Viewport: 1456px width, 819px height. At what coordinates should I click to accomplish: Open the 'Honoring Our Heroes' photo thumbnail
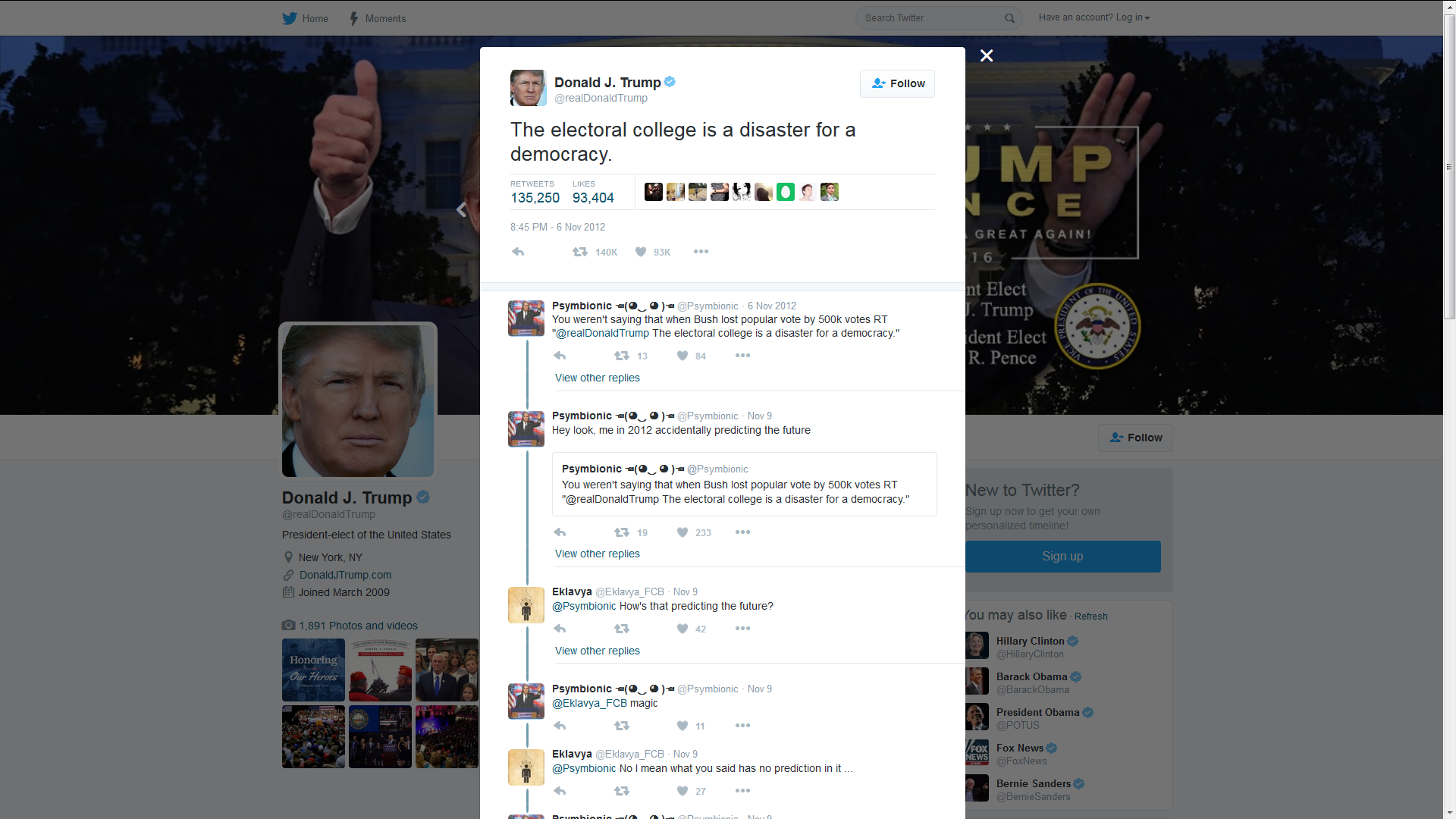click(x=313, y=670)
